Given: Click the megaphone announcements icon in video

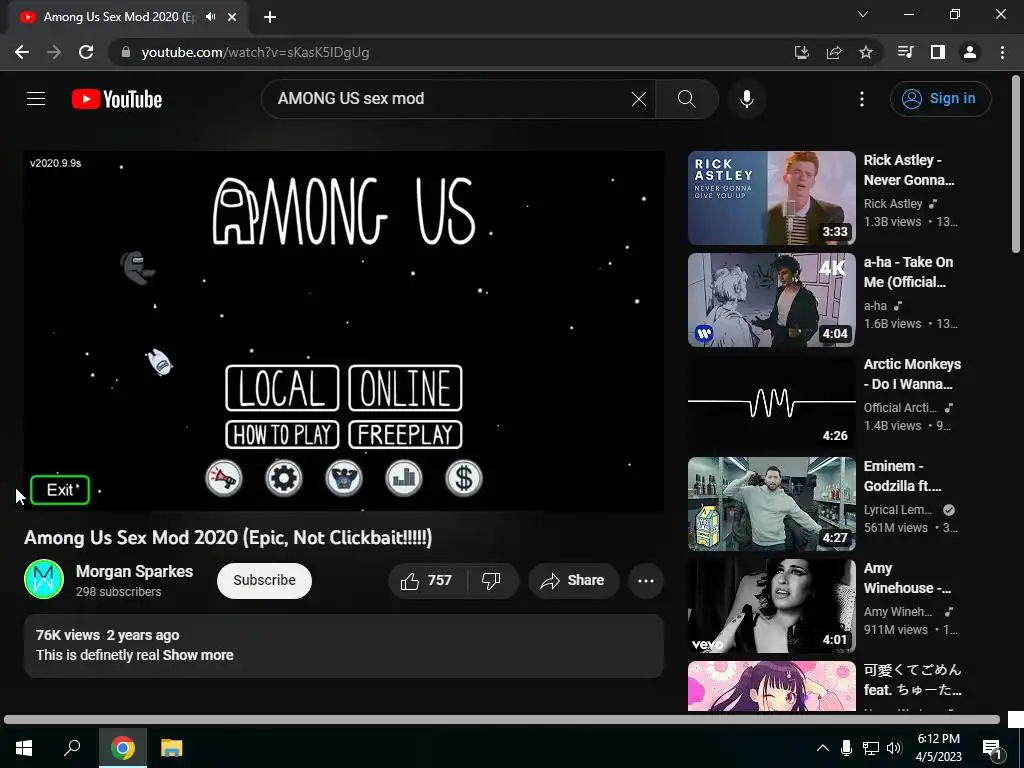Looking at the screenshot, I should click(x=223, y=478).
